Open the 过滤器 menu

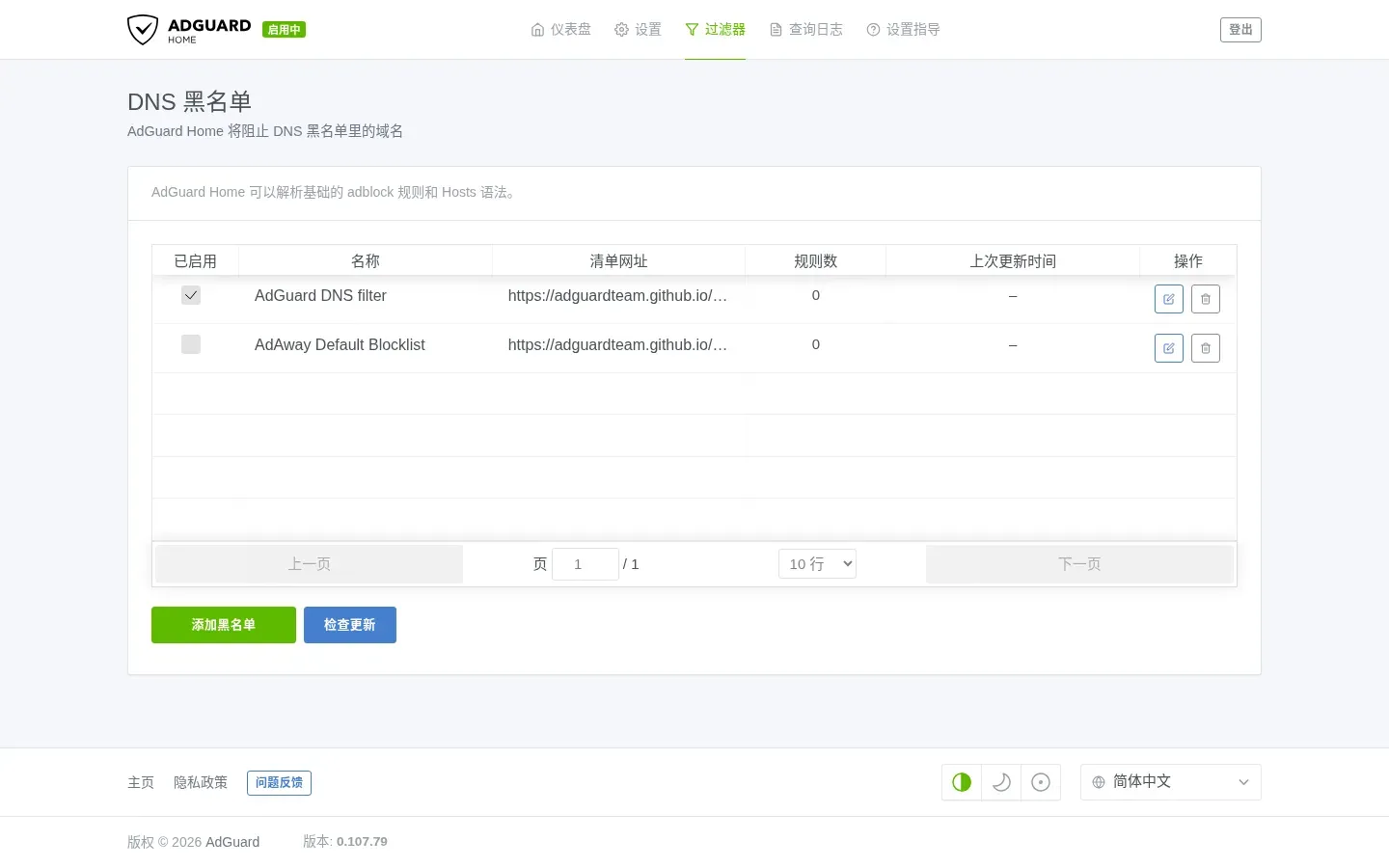click(715, 30)
